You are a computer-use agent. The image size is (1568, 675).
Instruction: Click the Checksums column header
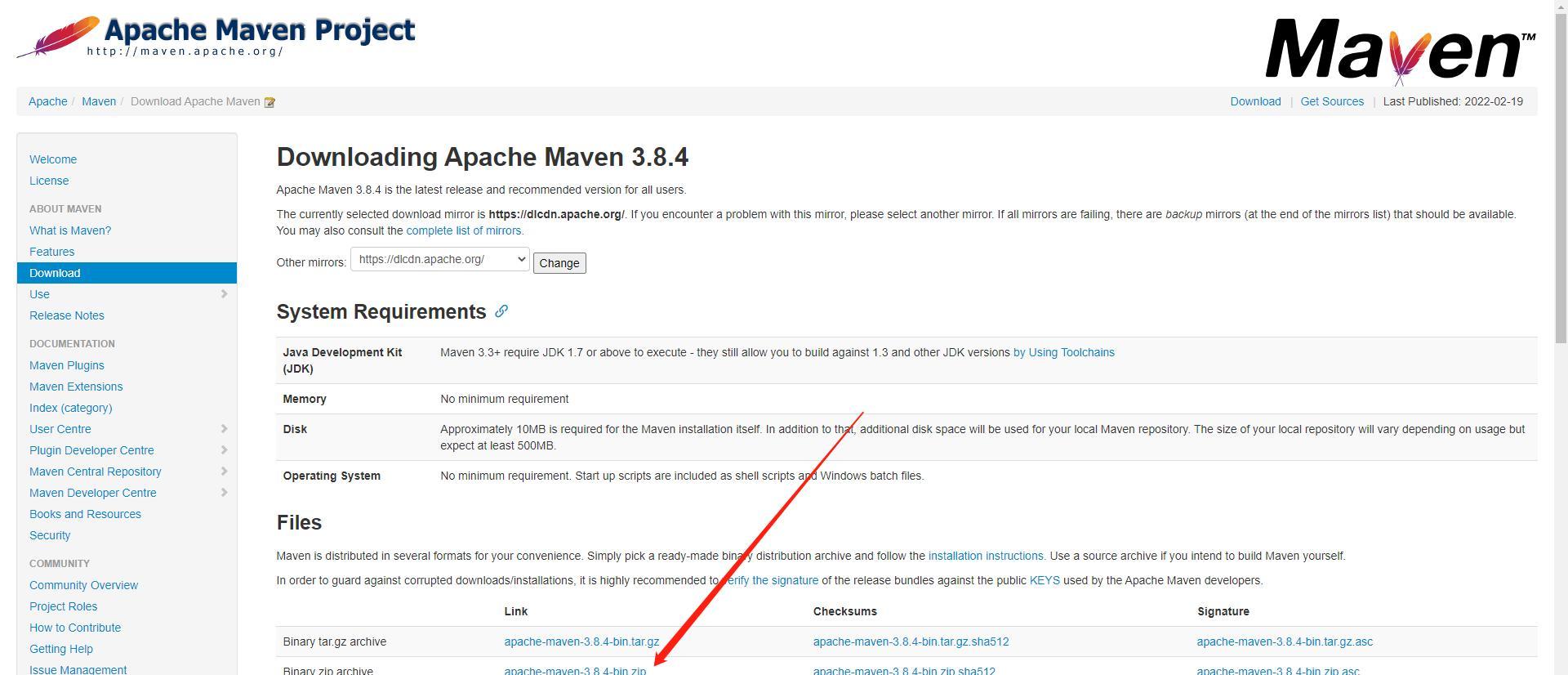click(x=845, y=611)
